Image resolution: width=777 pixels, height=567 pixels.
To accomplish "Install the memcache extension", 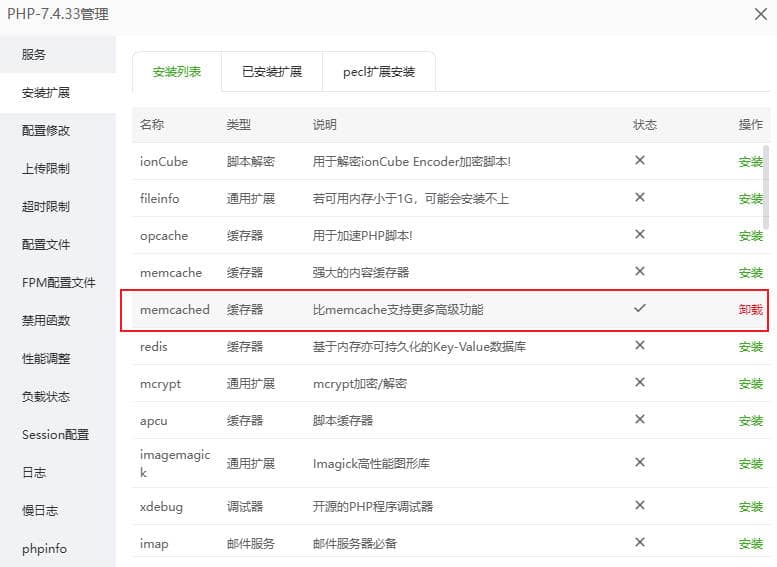I will (x=750, y=273).
